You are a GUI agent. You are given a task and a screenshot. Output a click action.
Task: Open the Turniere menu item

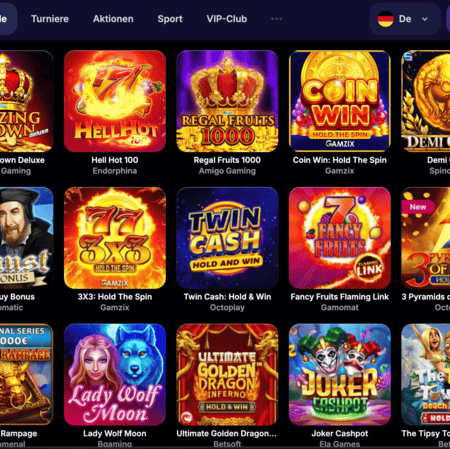(50, 19)
